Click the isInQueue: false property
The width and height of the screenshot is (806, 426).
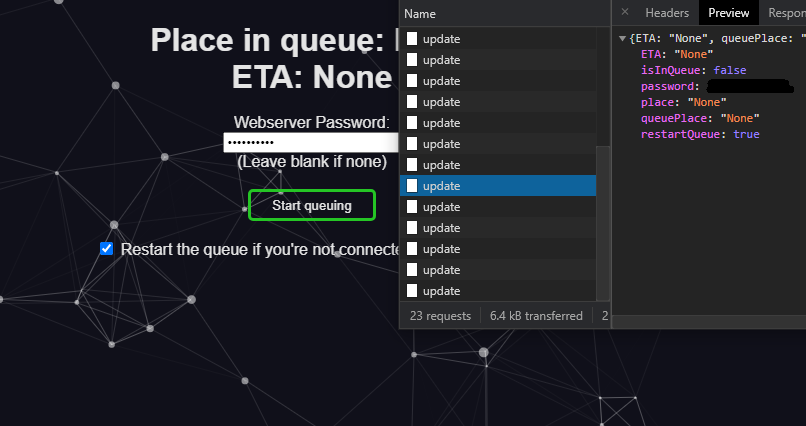point(693,70)
